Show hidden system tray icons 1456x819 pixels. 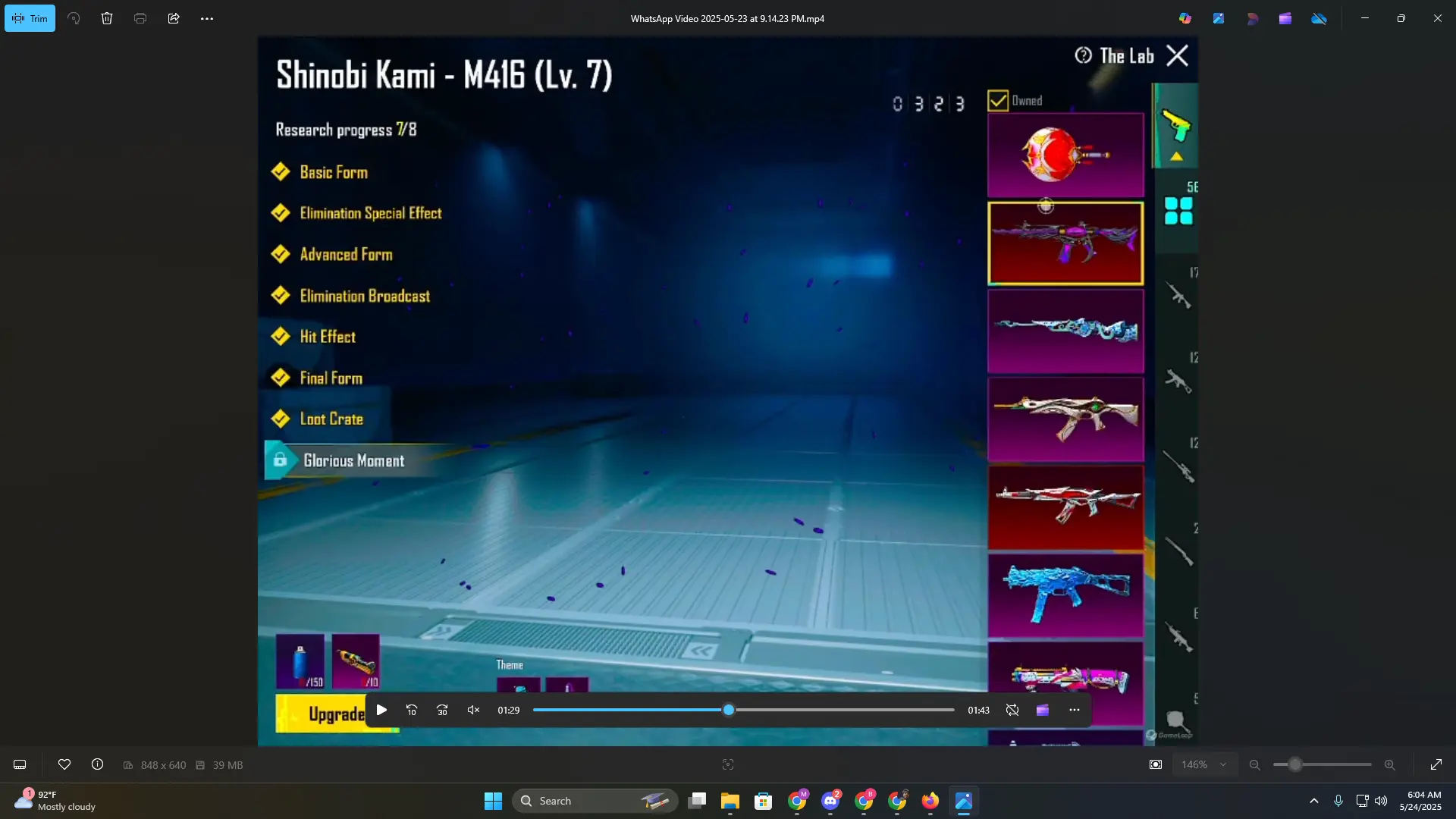pyautogui.click(x=1314, y=801)
